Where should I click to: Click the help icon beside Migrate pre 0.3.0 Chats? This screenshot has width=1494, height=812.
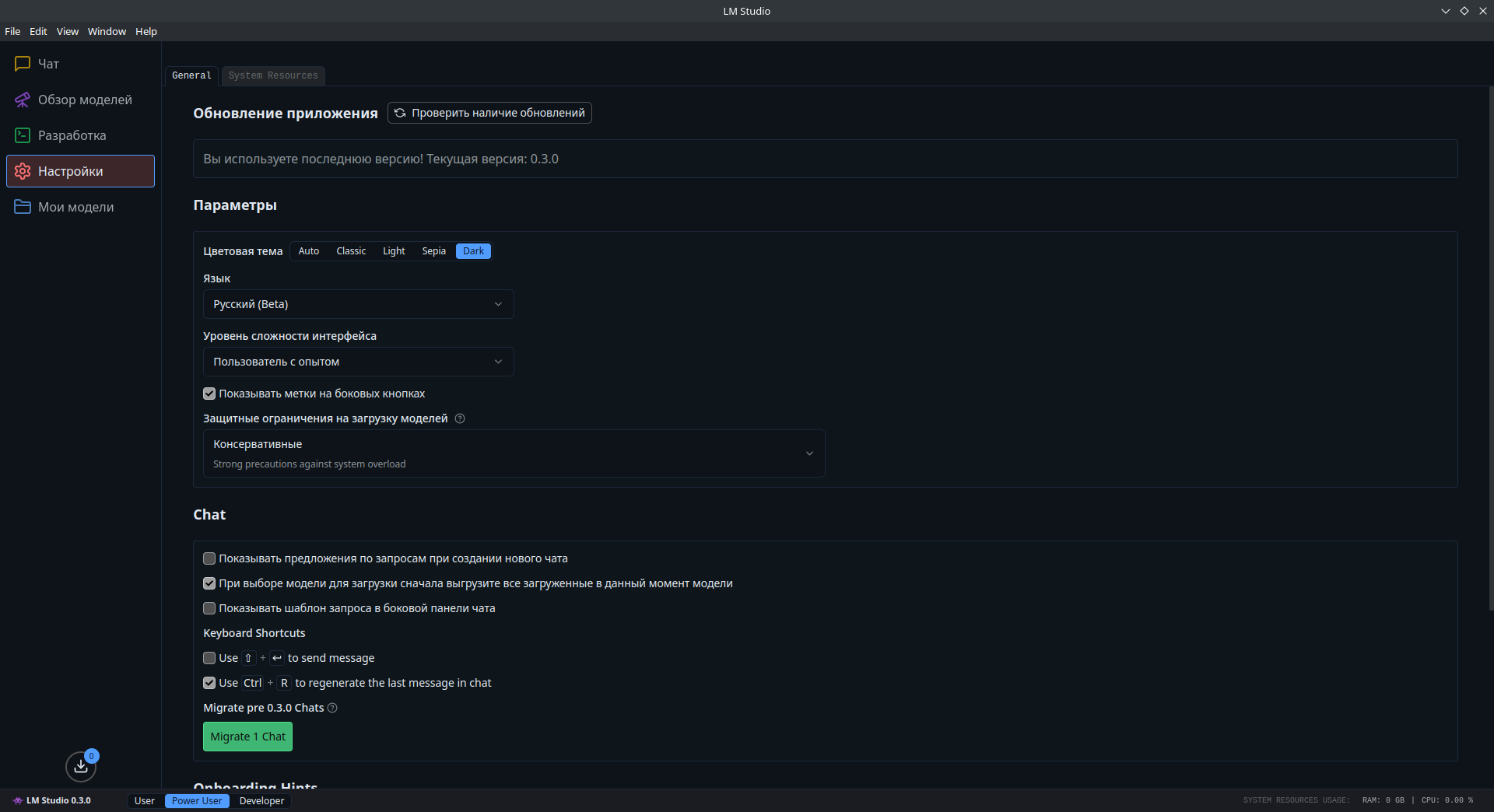click(332, 708)
